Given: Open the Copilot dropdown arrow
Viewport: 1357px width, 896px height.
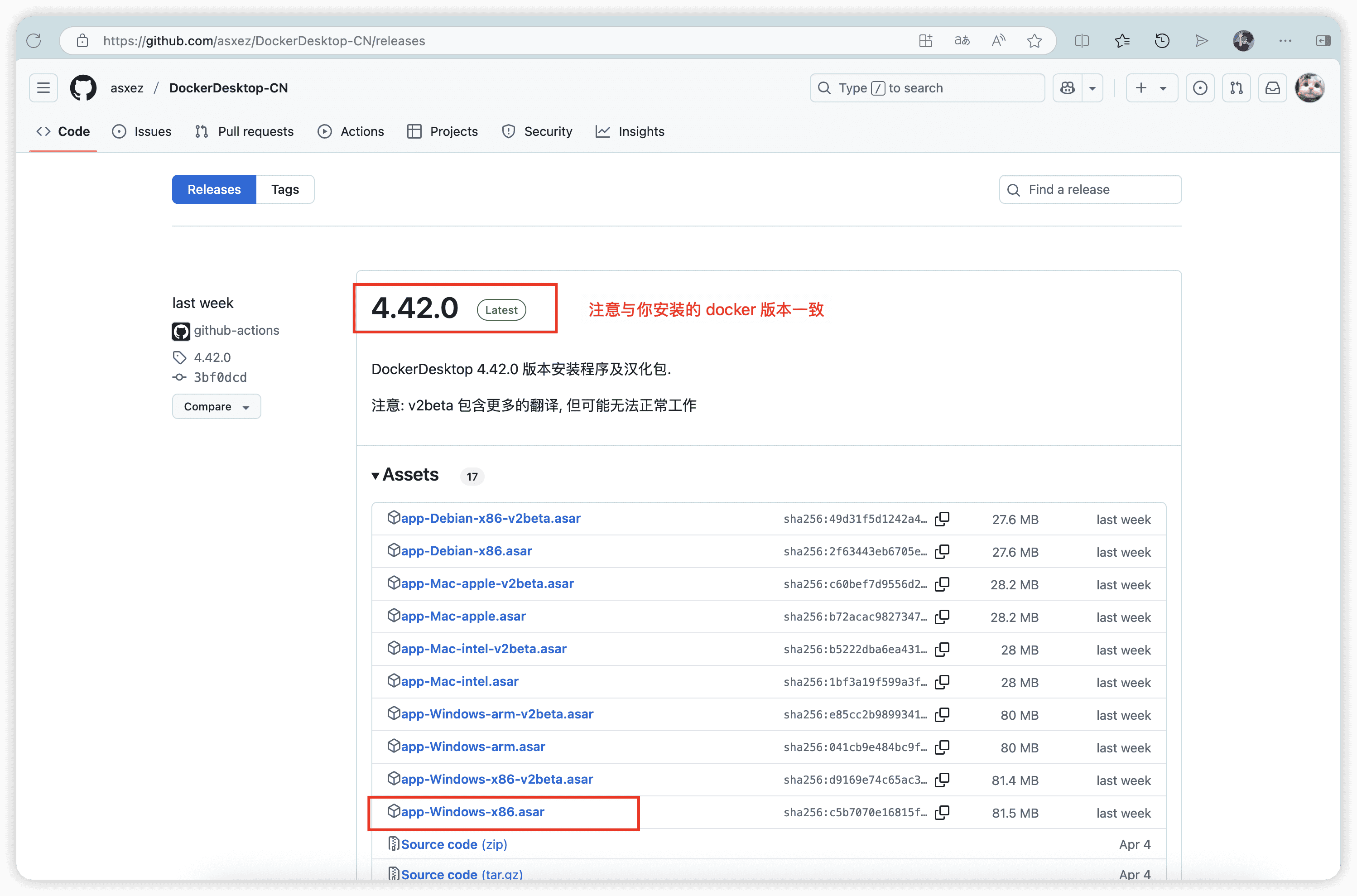Looking at the screenshot, I should pyautogui.click(x=1092, y=88).
